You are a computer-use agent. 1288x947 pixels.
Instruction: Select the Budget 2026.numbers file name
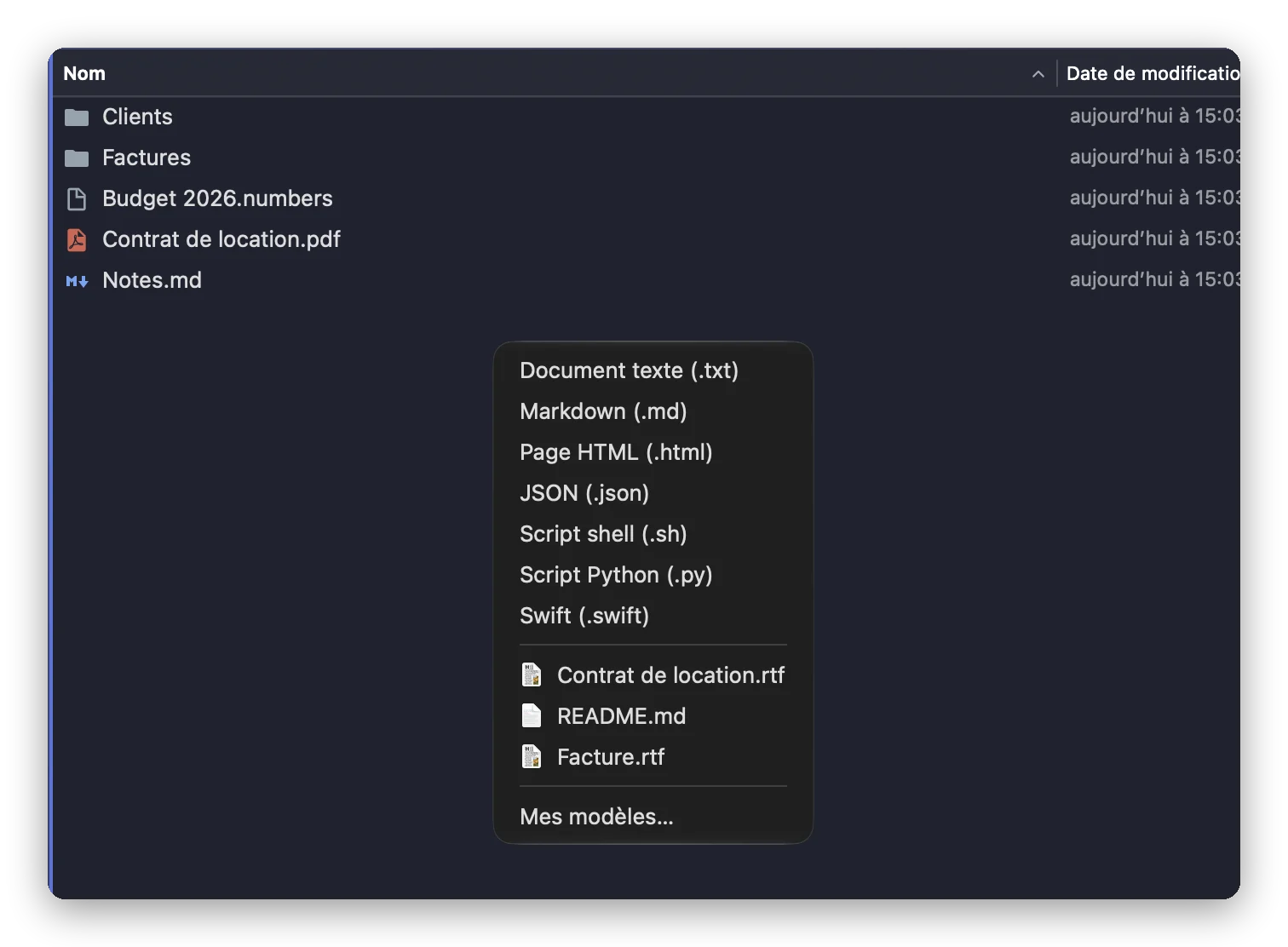[x=217, y=198]
